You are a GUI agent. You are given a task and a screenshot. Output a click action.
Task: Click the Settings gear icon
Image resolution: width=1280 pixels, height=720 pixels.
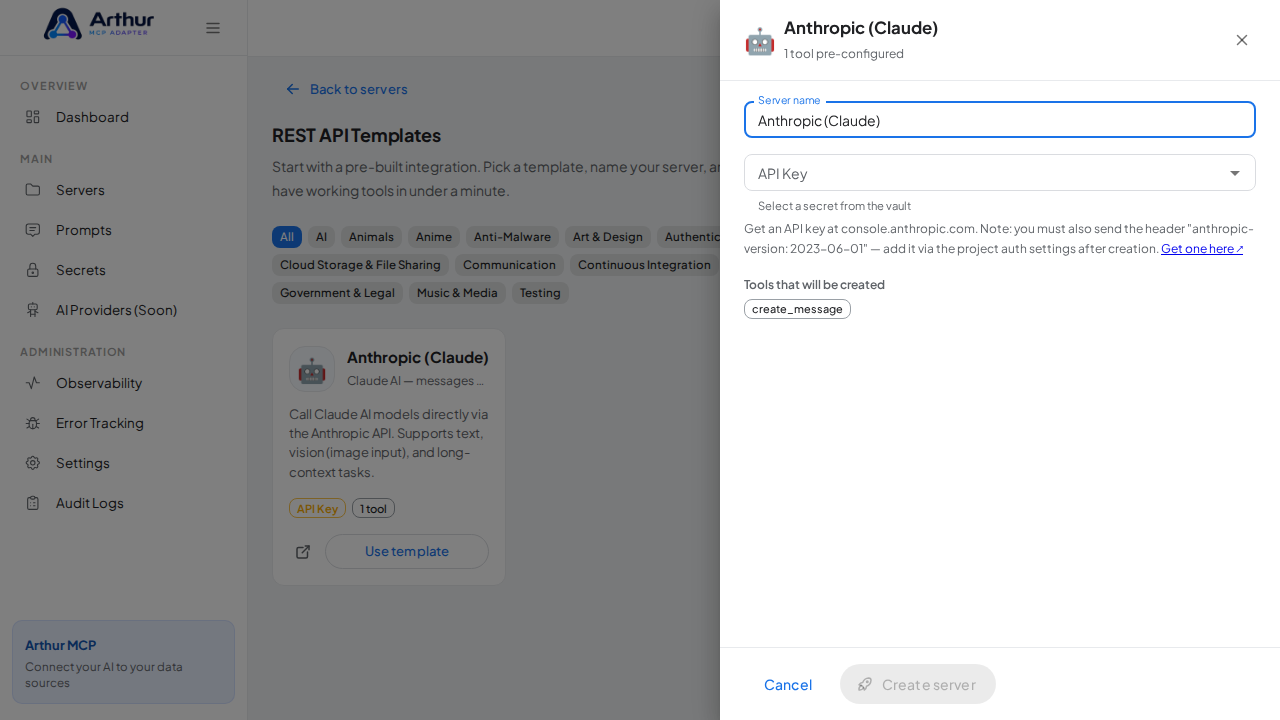[33, 463]
